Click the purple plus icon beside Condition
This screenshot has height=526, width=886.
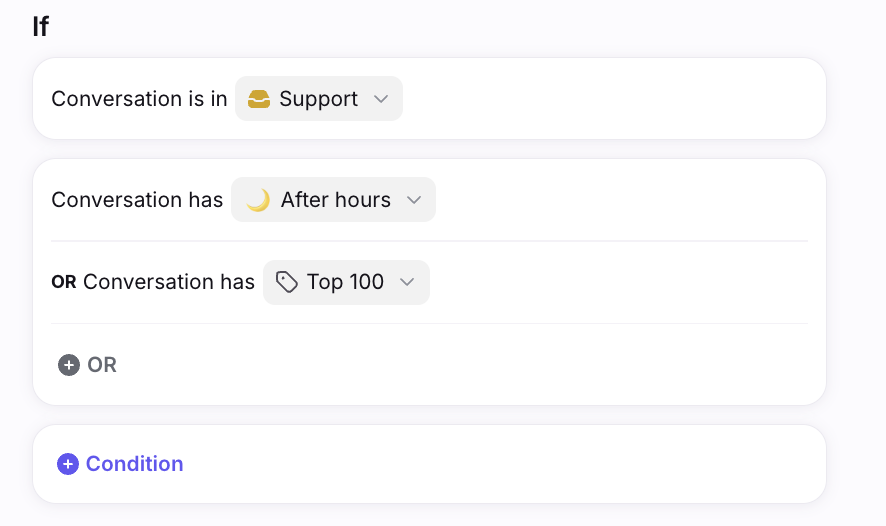[x=68, y=464]
